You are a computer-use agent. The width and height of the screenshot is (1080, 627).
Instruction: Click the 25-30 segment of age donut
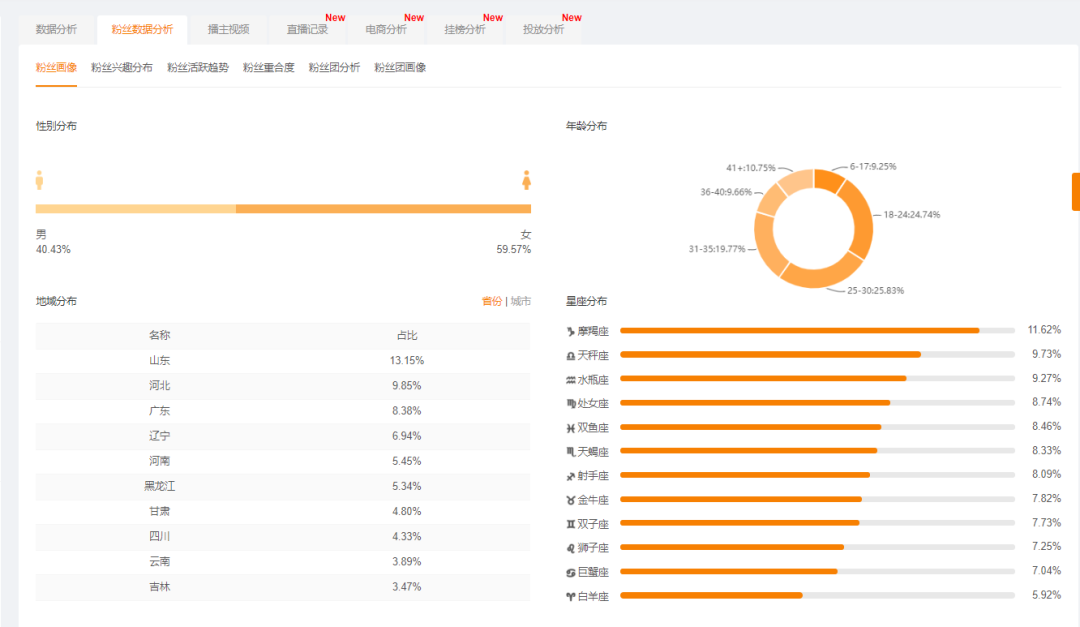[x=820, y=276]
